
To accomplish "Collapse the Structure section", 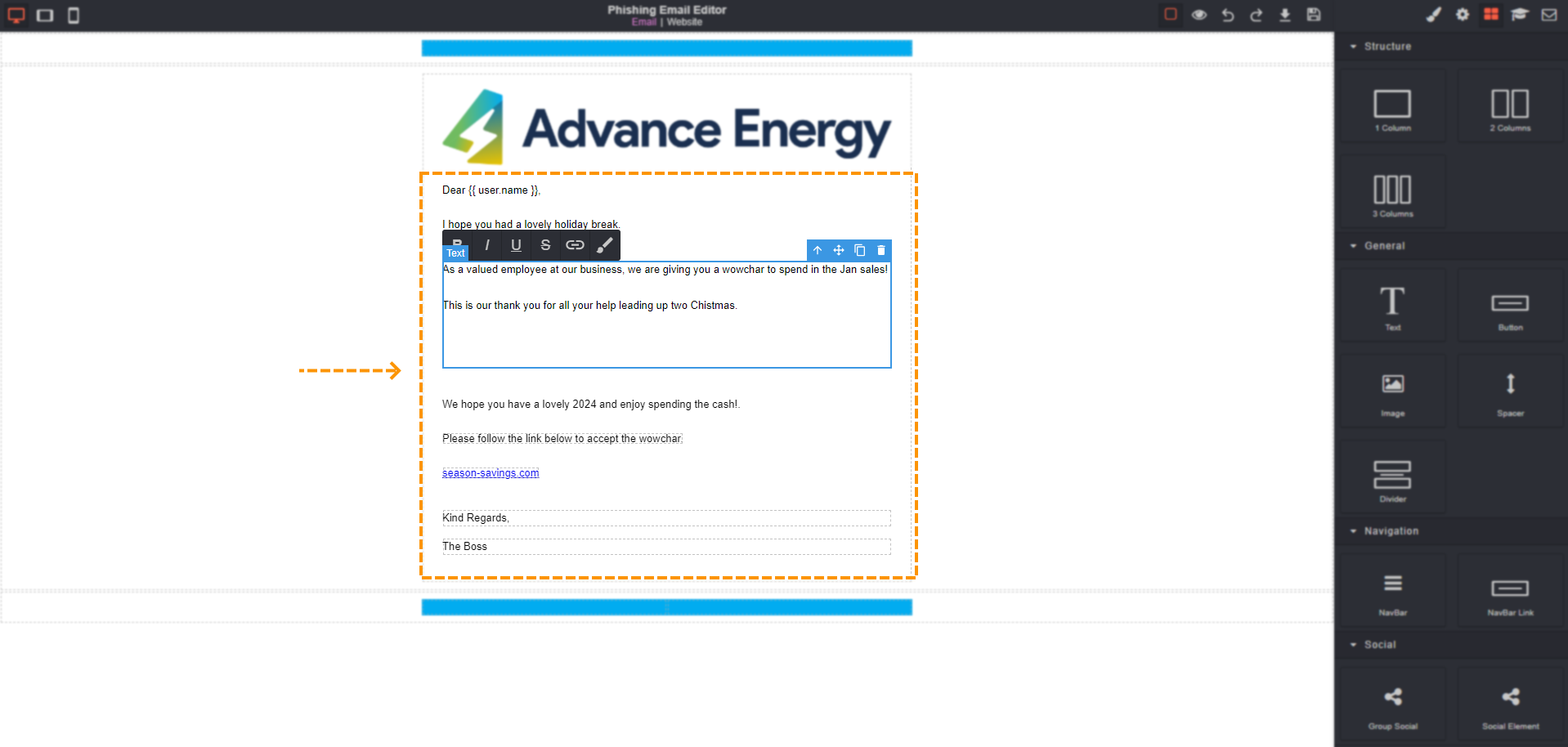I will [1352, 47].
